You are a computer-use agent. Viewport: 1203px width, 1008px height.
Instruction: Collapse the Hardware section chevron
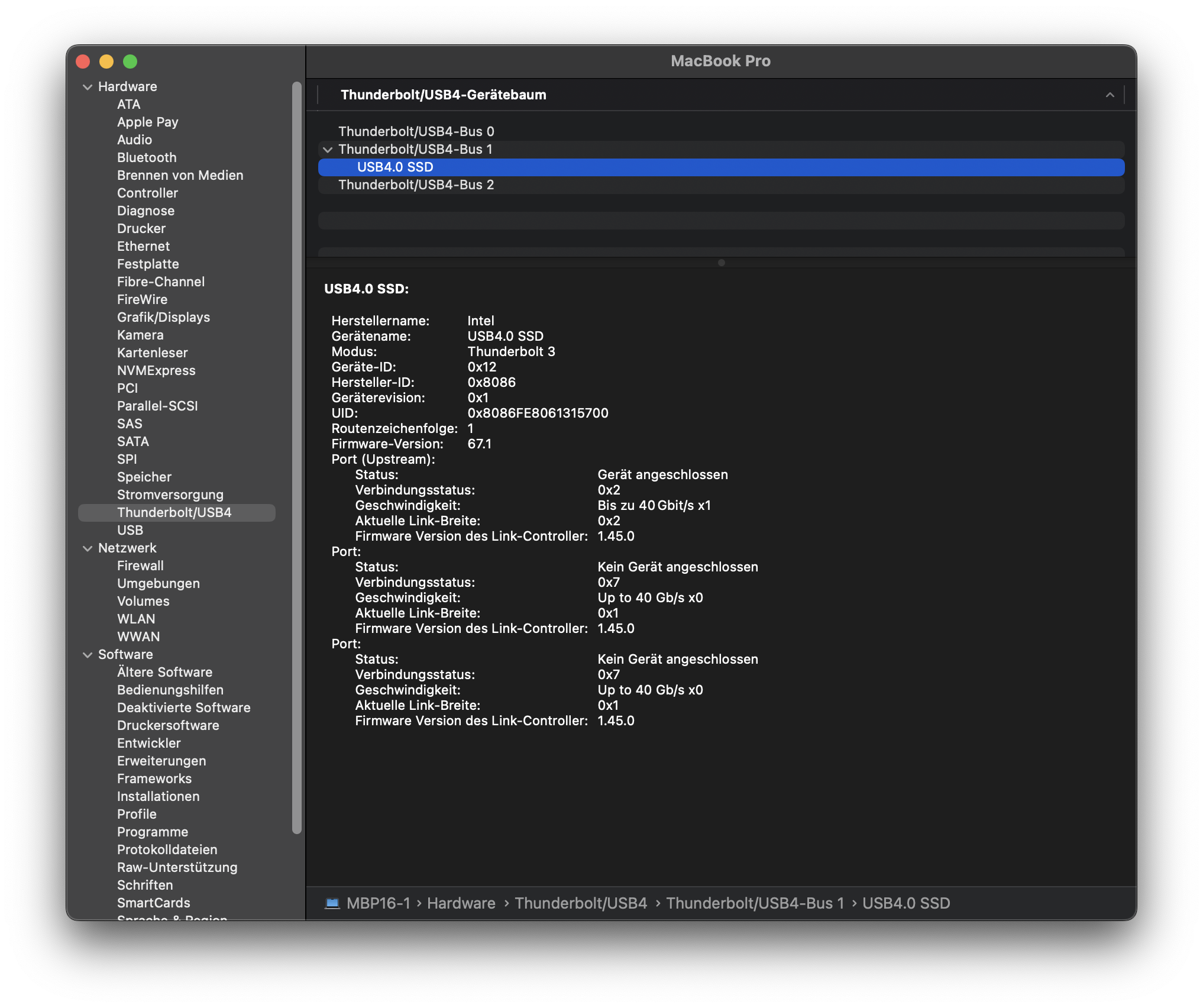pyautogui.click(x=88, y=87)
